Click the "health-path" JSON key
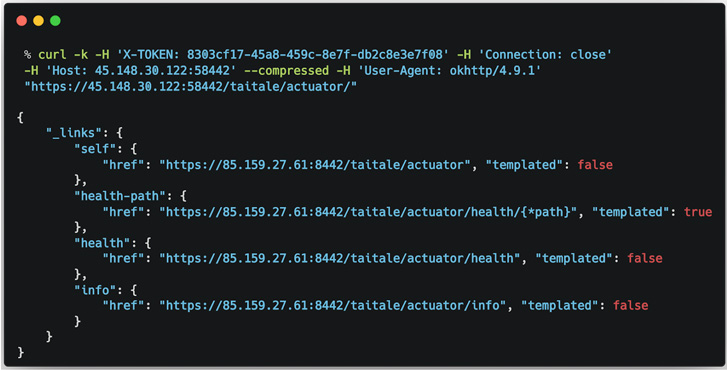 [x=120, y=196]
